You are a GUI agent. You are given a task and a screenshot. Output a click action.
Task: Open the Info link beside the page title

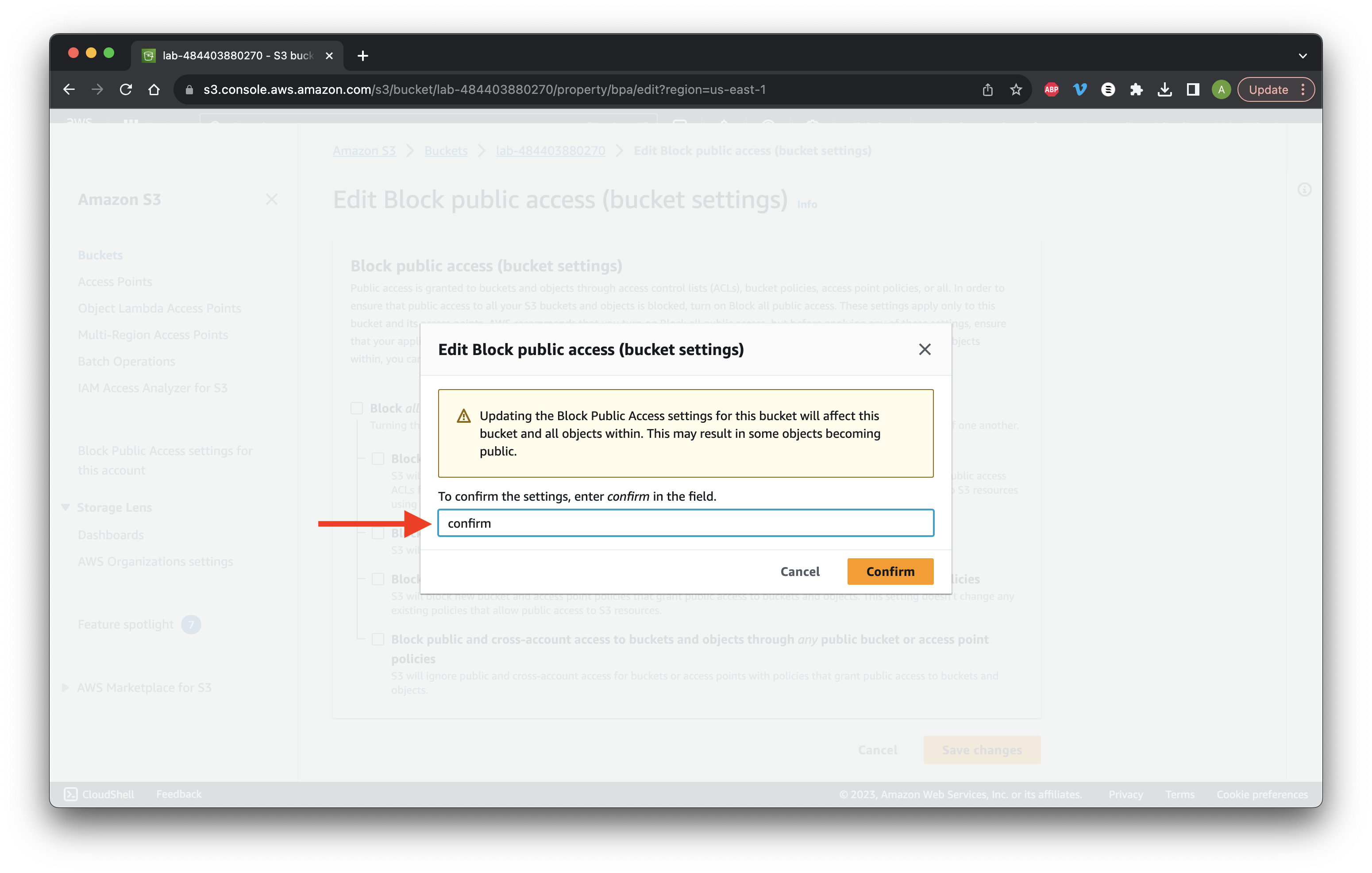point(807,205)
